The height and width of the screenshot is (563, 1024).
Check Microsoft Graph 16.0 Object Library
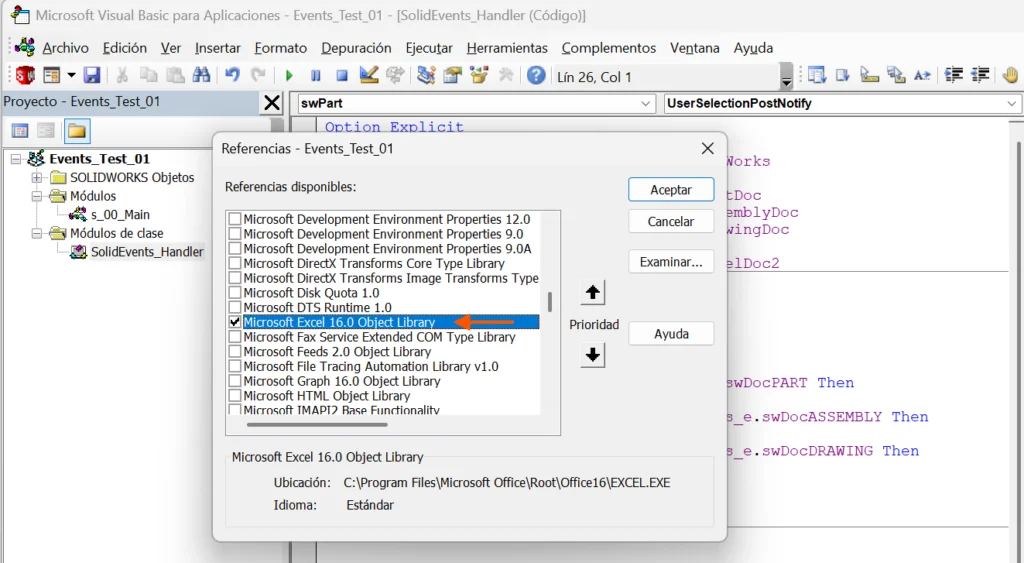pos(235,381)
